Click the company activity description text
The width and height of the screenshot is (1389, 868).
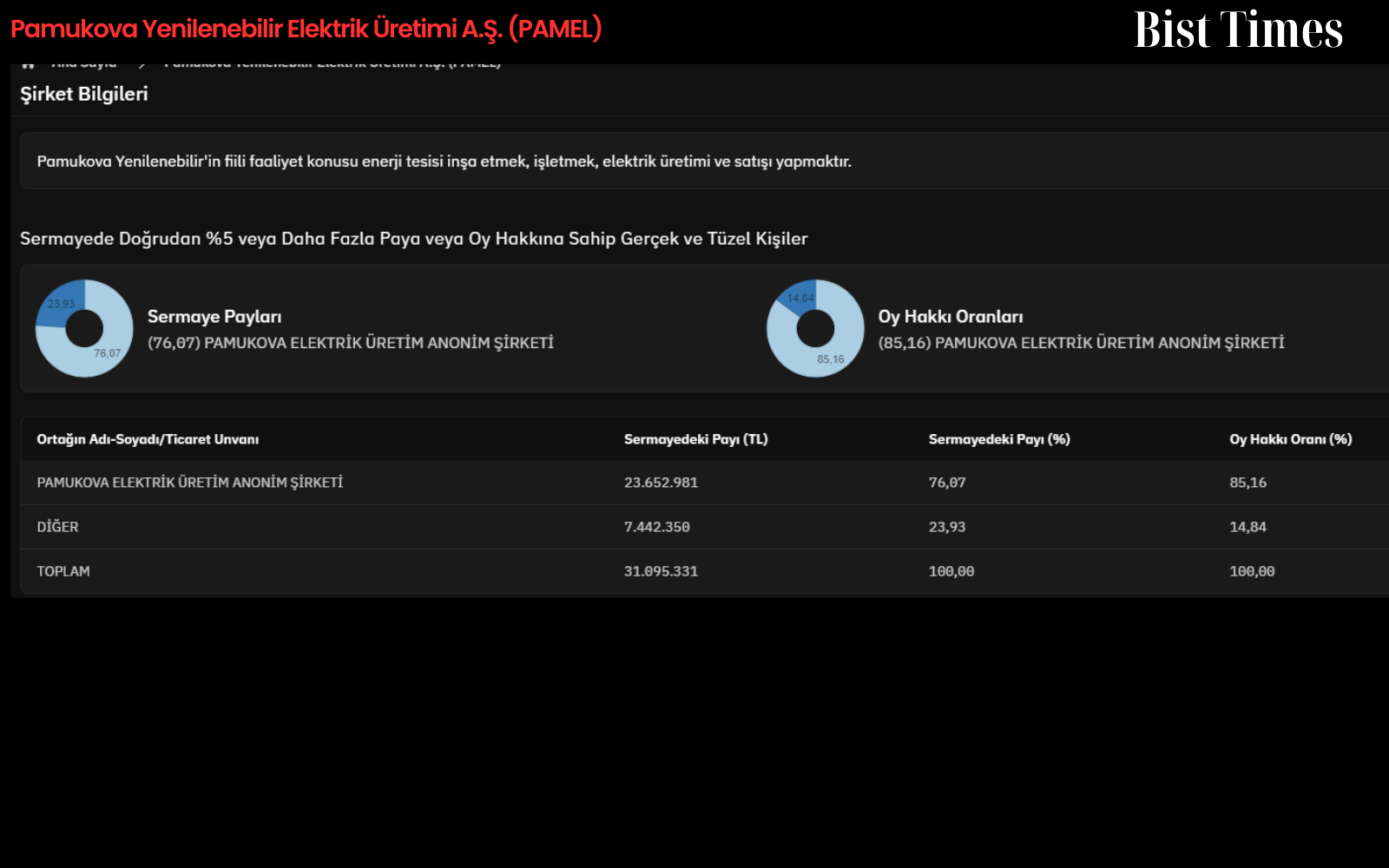pos(444,161)
